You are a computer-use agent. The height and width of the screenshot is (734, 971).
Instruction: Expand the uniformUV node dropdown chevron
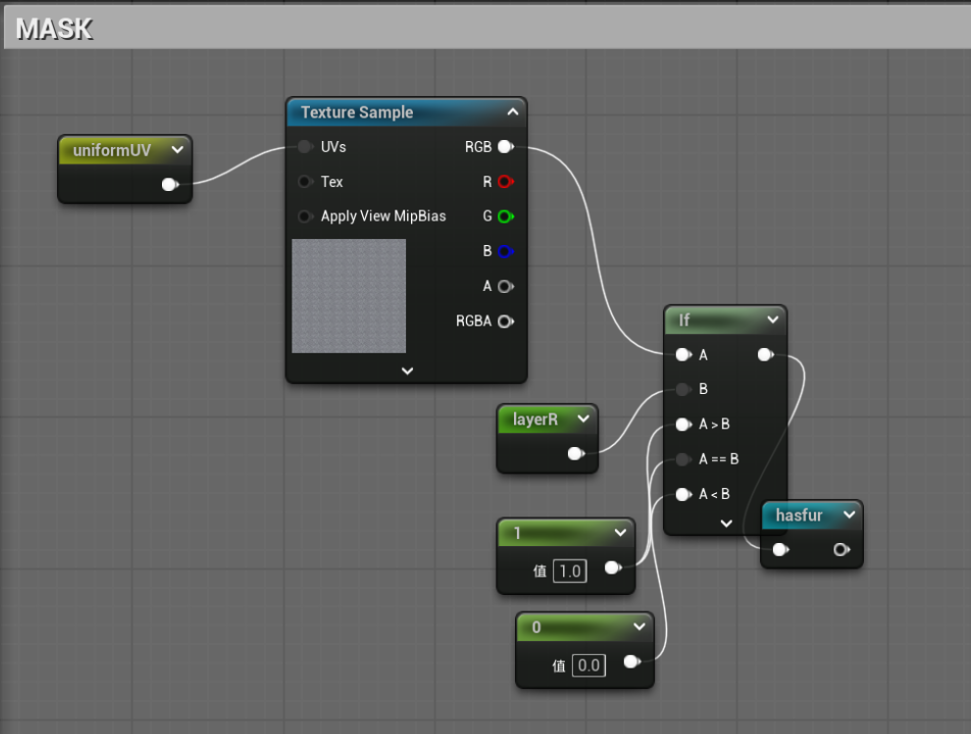coord(177,150)
